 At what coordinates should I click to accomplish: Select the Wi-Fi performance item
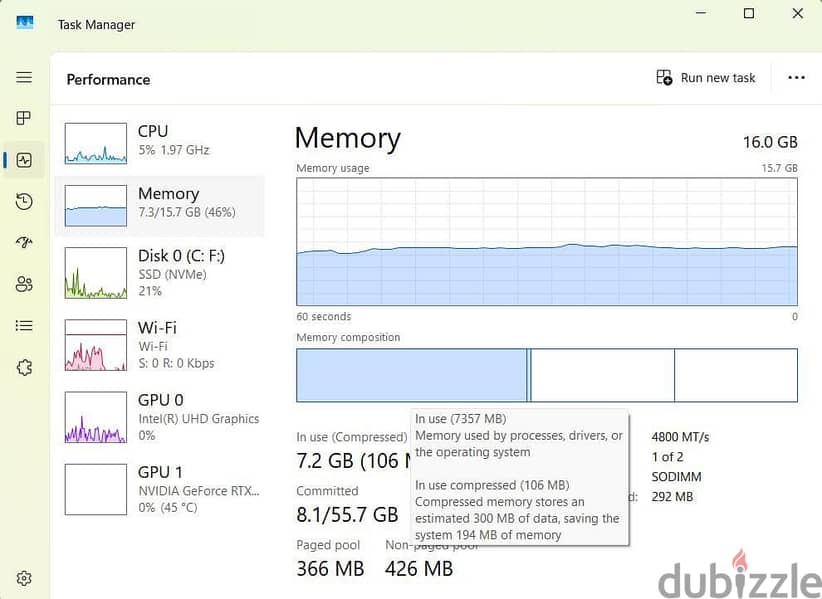tap(159, 345)
